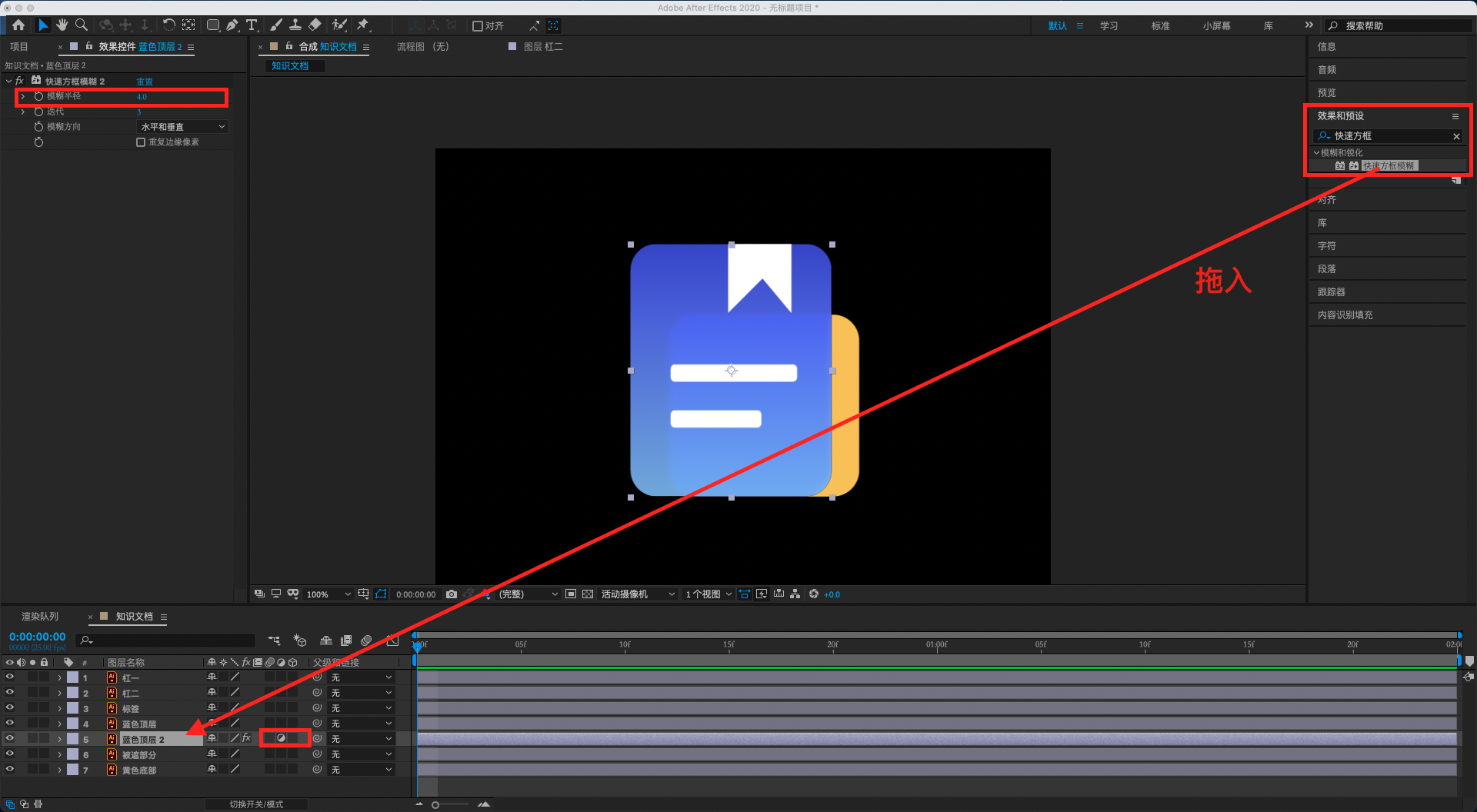Screen dimensions: 1477x812
Task: Click the frame blending icon in timeline
Action: click(x=346, y=641)
